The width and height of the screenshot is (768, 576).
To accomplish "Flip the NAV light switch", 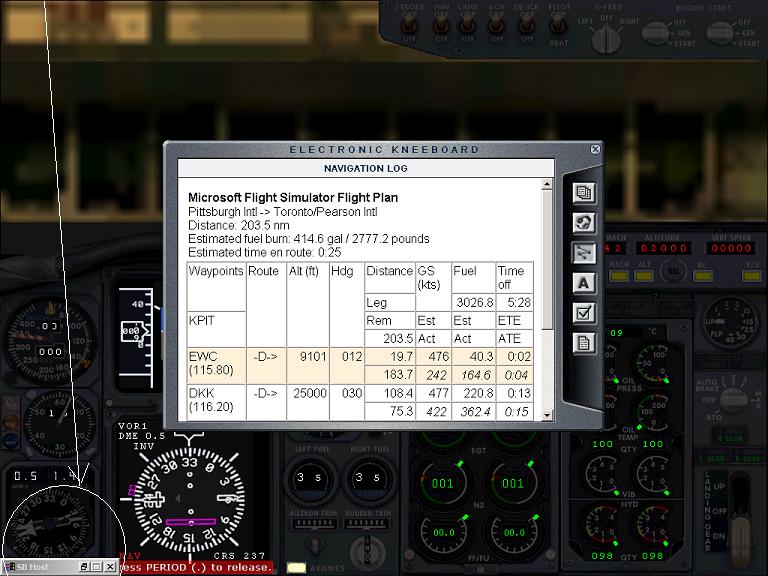I will pyautogui.click(x=441, y=25).
